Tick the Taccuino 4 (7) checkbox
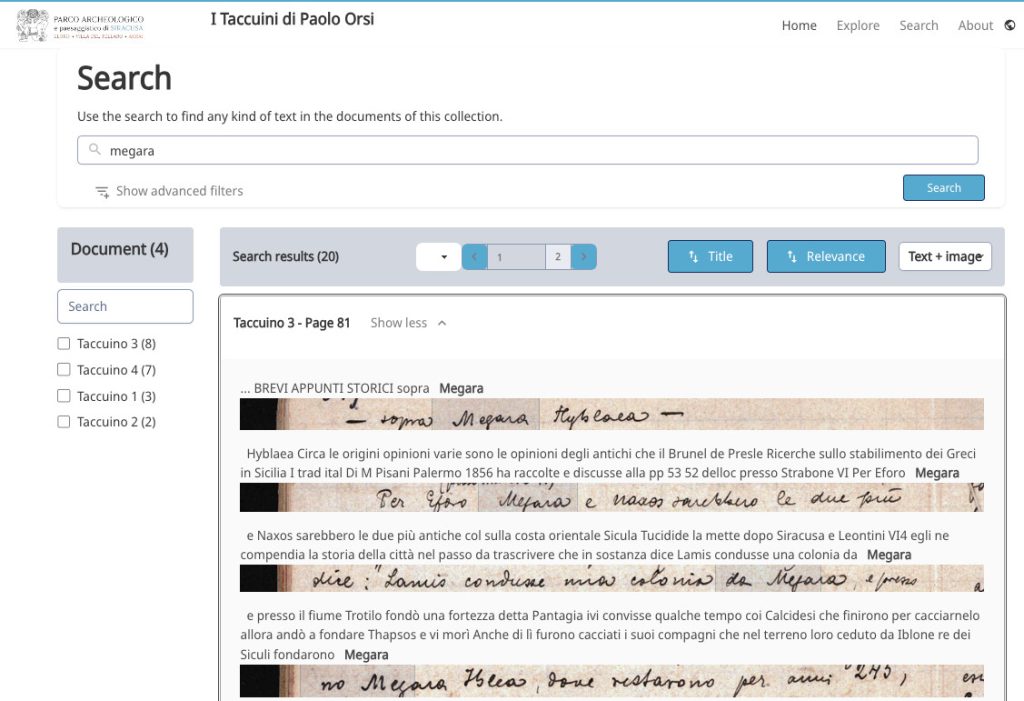Image resolution: width=1024 pixels, height=701 pixels. tap(63, 370)
